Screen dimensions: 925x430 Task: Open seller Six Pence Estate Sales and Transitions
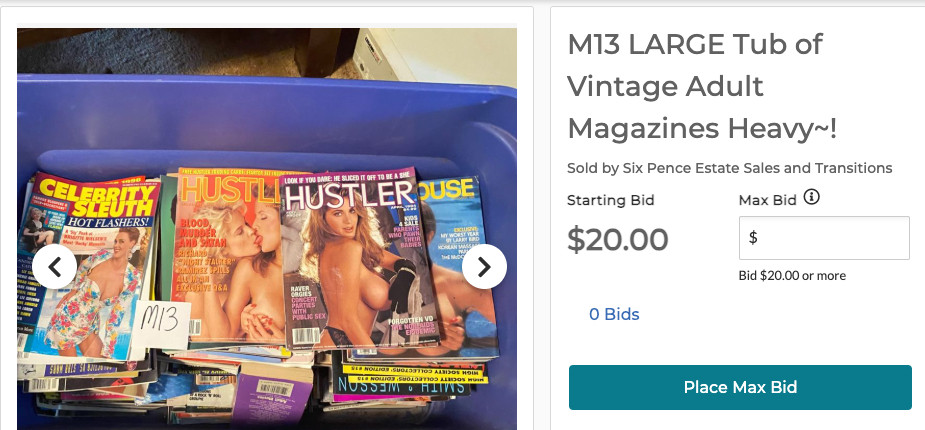757,168
